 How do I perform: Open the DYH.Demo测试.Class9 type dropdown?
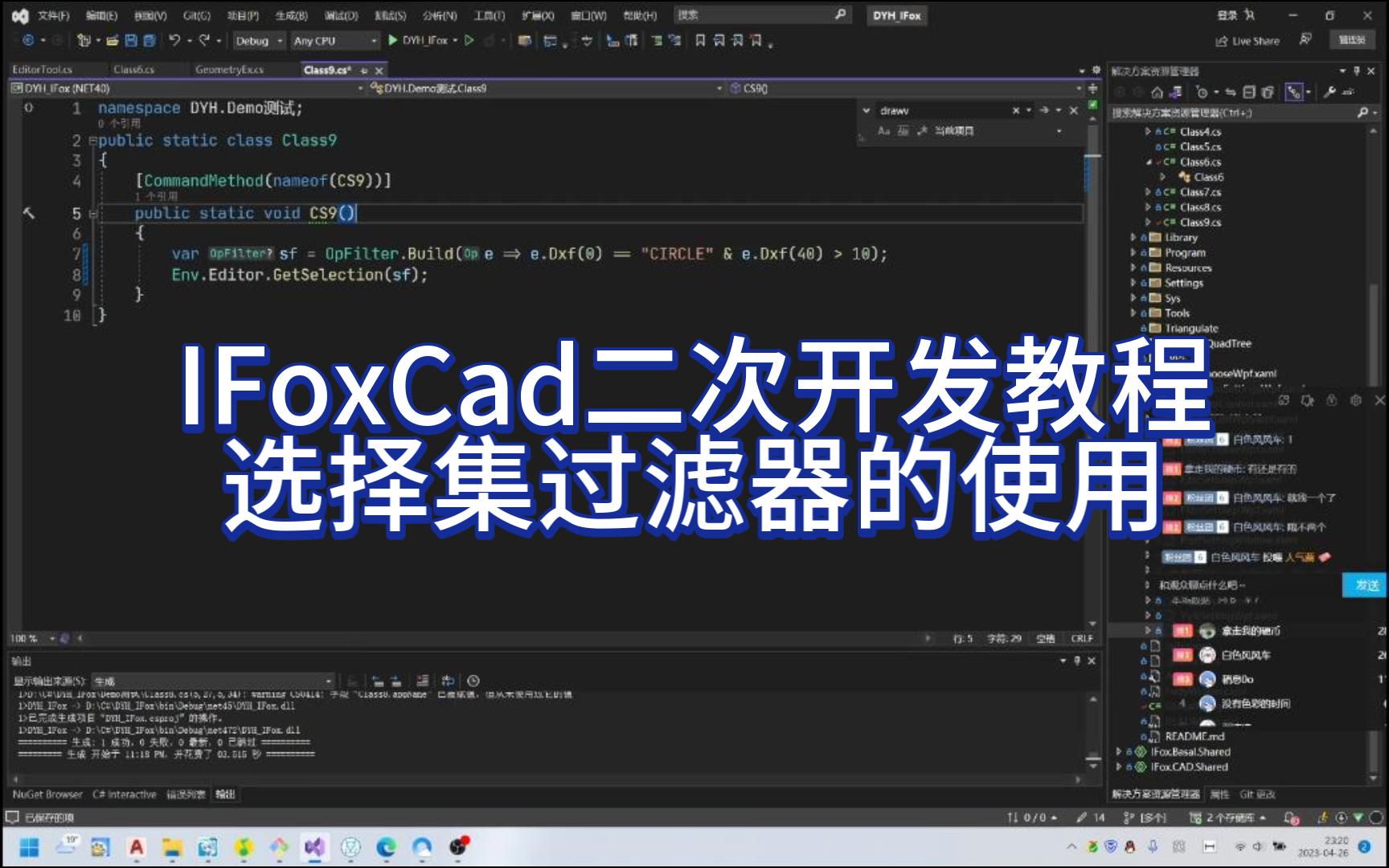(x=547, y=88)
